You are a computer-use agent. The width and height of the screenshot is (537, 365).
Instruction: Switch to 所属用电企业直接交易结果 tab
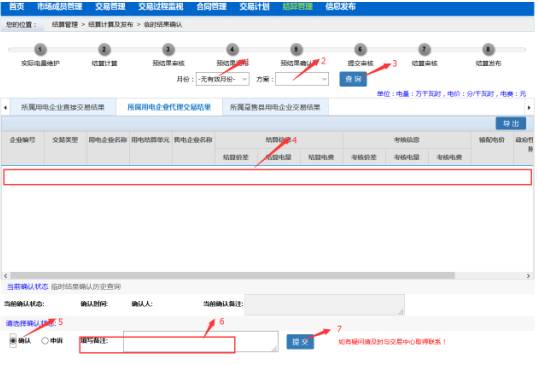pyautogui.click(x=63, y=107)
